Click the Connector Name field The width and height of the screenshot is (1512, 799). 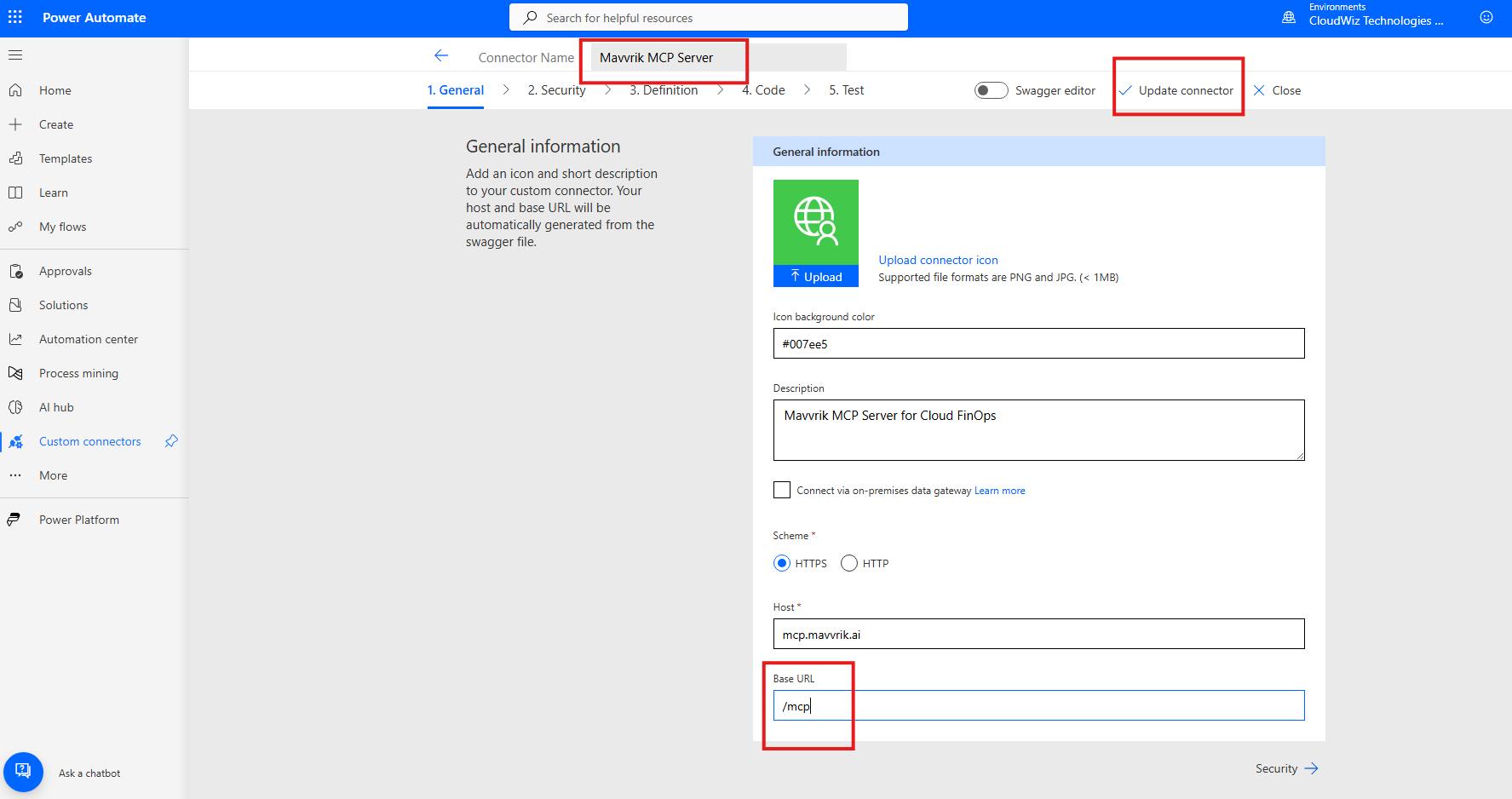(718, 57)
